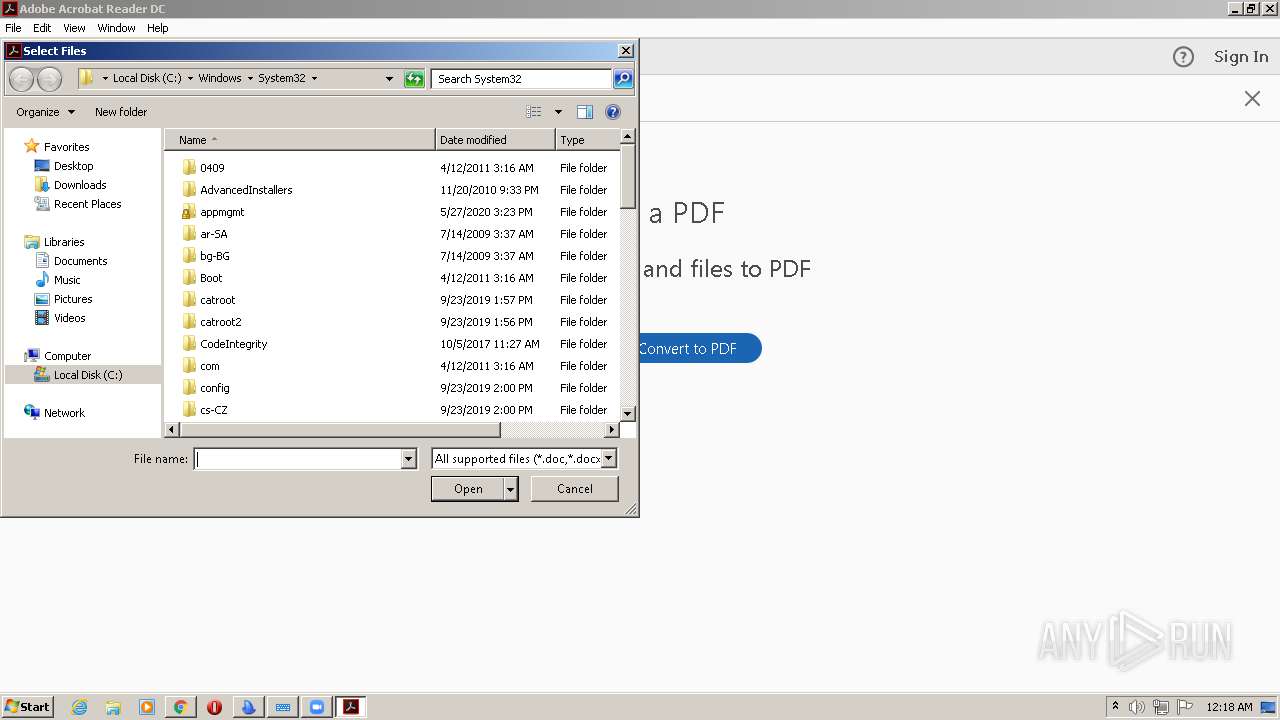The height and width of the screenshot is (720, 1280).
Task: Open the File menu
Action: pos(13,28)
